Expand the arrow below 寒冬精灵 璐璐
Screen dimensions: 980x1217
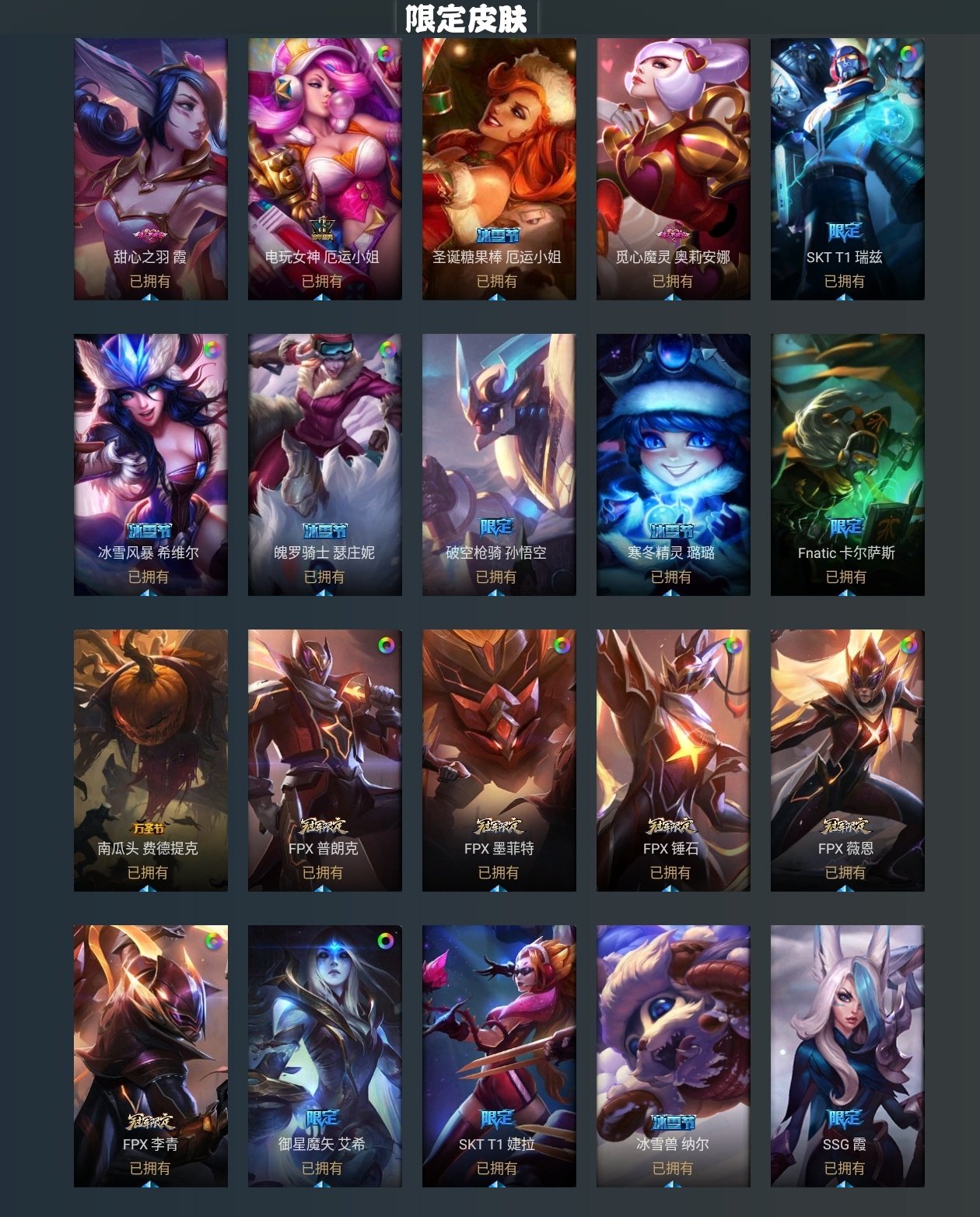[671, 592]
